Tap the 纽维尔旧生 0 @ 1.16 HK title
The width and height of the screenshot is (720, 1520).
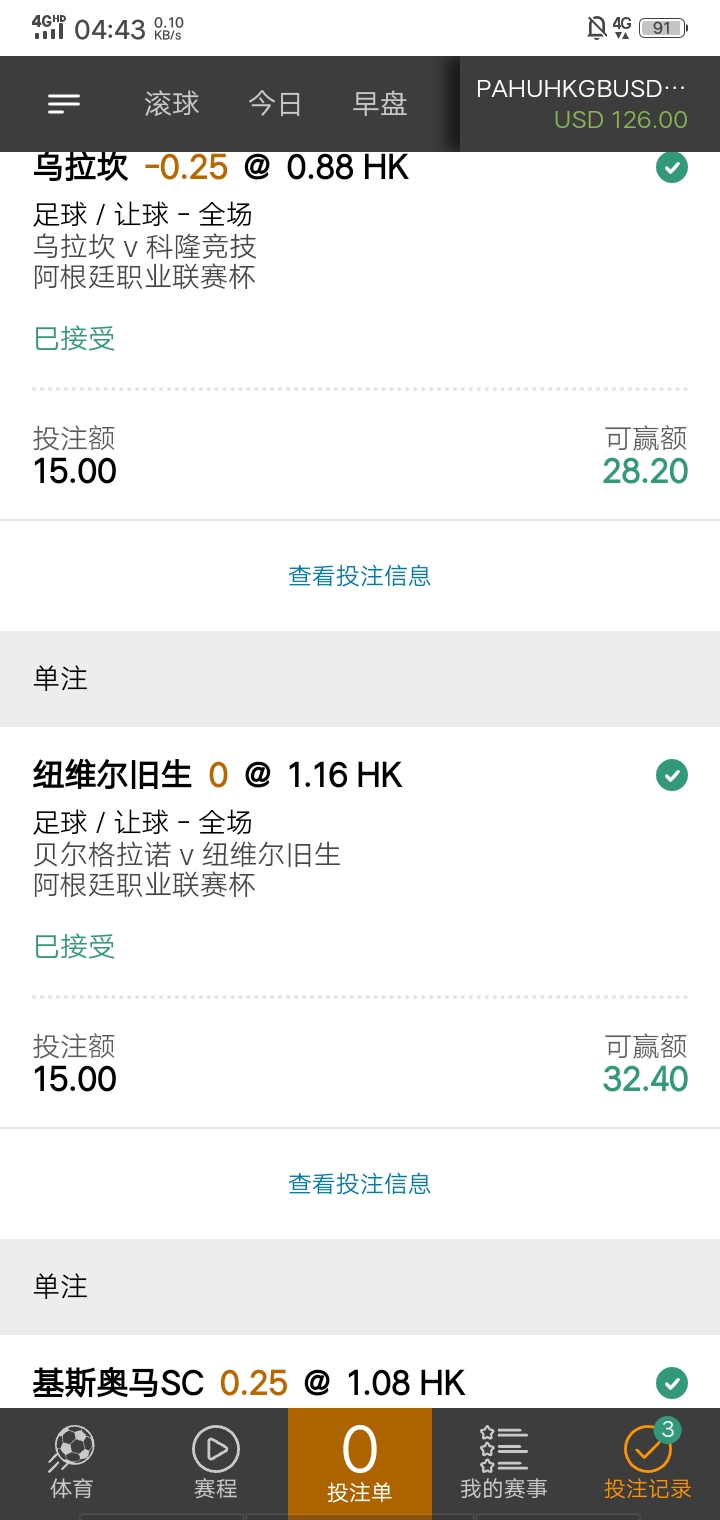click(x=218, y=775)
